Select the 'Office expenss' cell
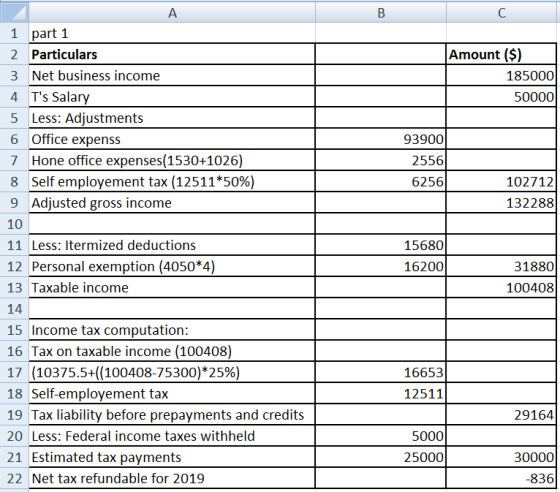Screen dimensions: 560x492 pyautogui.click(x=172, y=139)
